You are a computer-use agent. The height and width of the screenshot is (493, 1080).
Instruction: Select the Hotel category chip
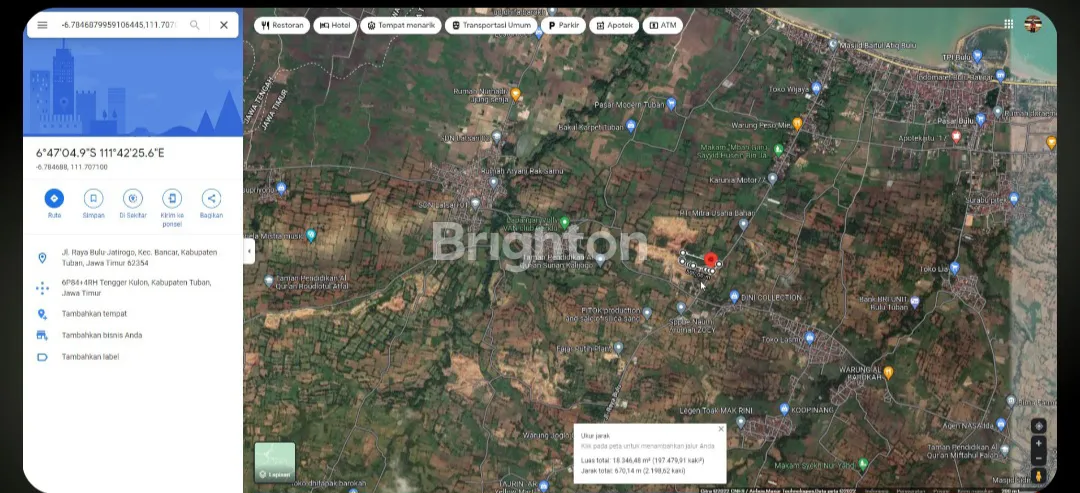point(336,25)
